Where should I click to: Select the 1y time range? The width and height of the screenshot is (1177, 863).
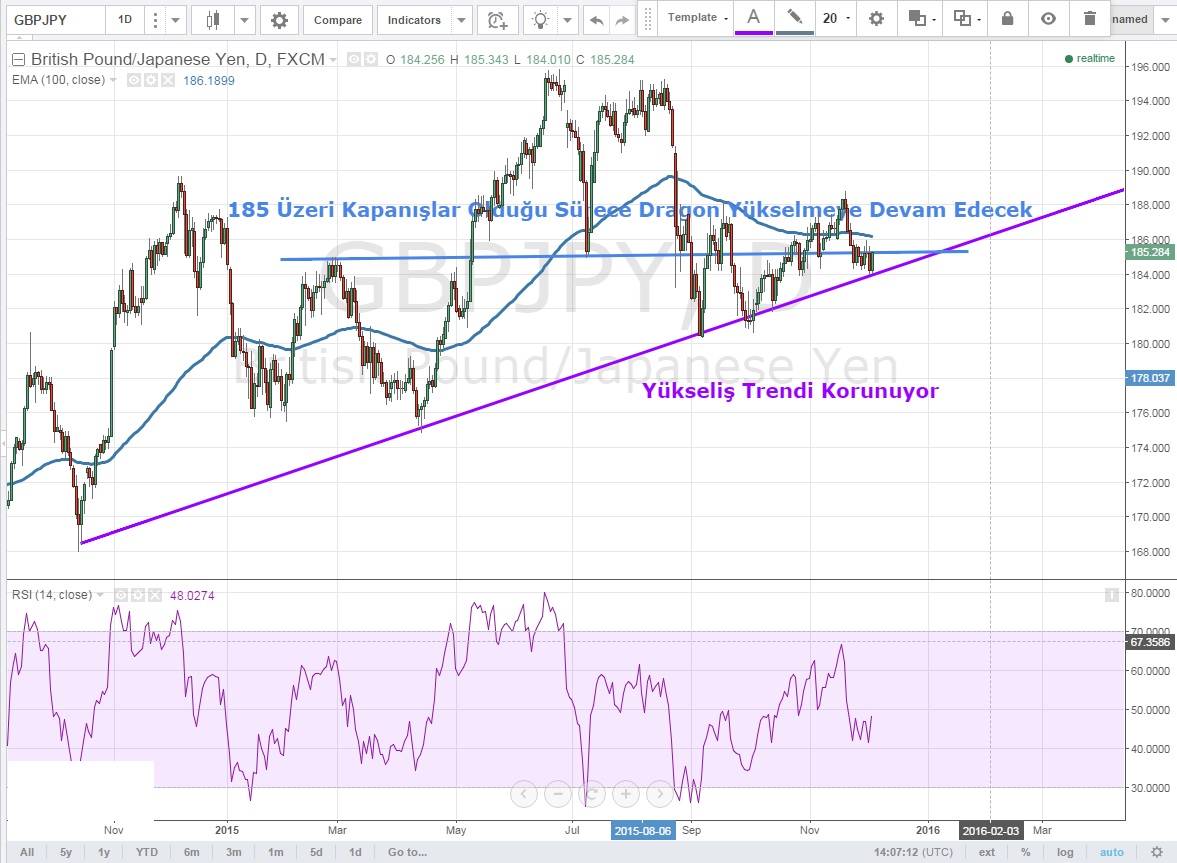point(104,853)
